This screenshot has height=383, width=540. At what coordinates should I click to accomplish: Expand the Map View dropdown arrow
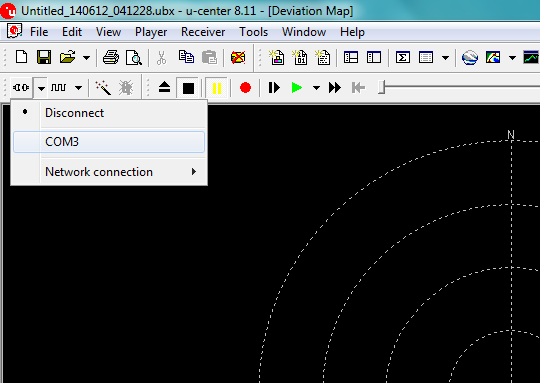tap(512, 58)
